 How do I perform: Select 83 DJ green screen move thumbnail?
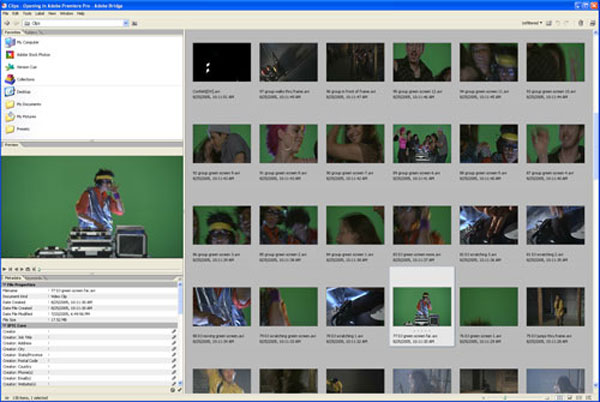[422, 225]
